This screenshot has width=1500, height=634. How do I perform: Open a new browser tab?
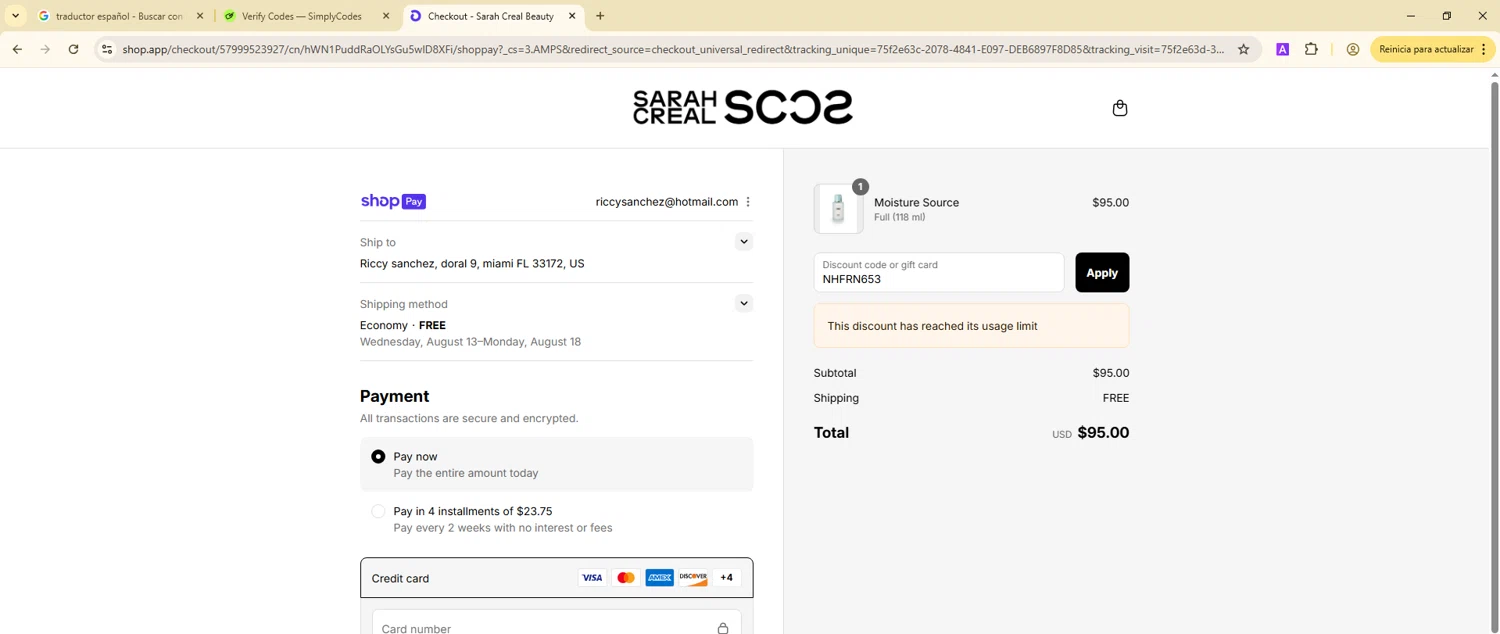coord(600,16)
